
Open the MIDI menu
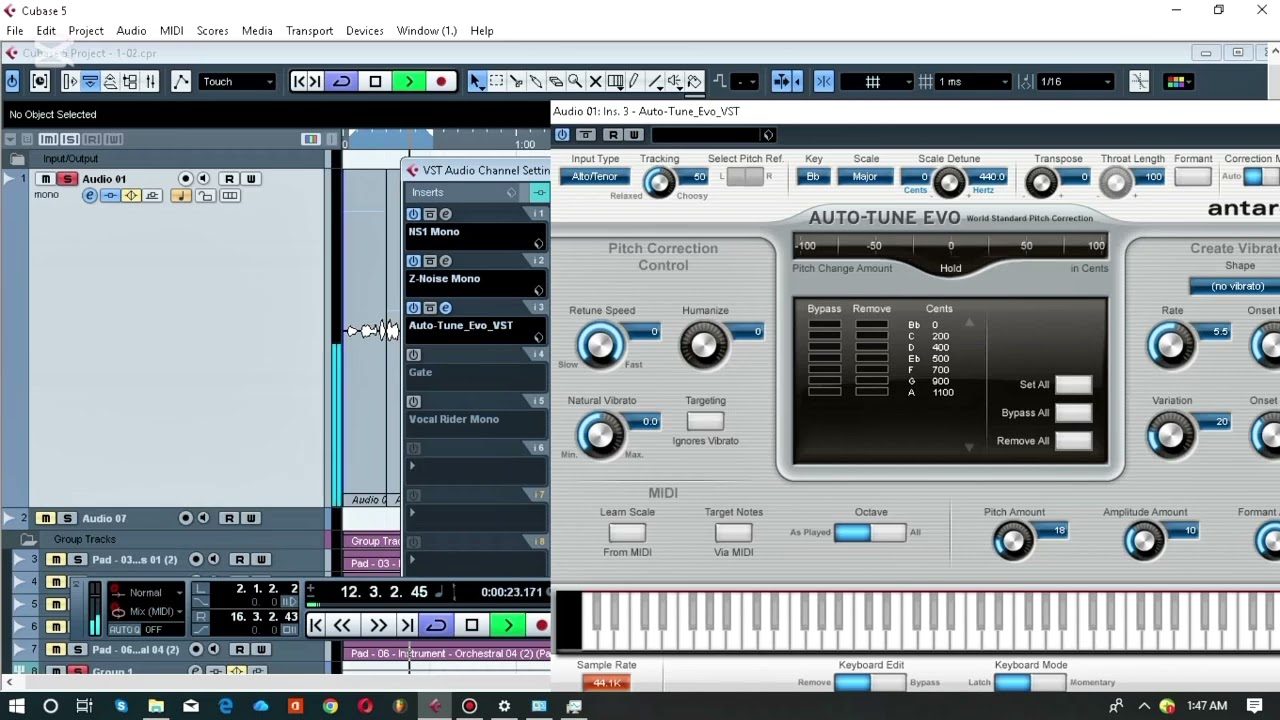point(172,31)
